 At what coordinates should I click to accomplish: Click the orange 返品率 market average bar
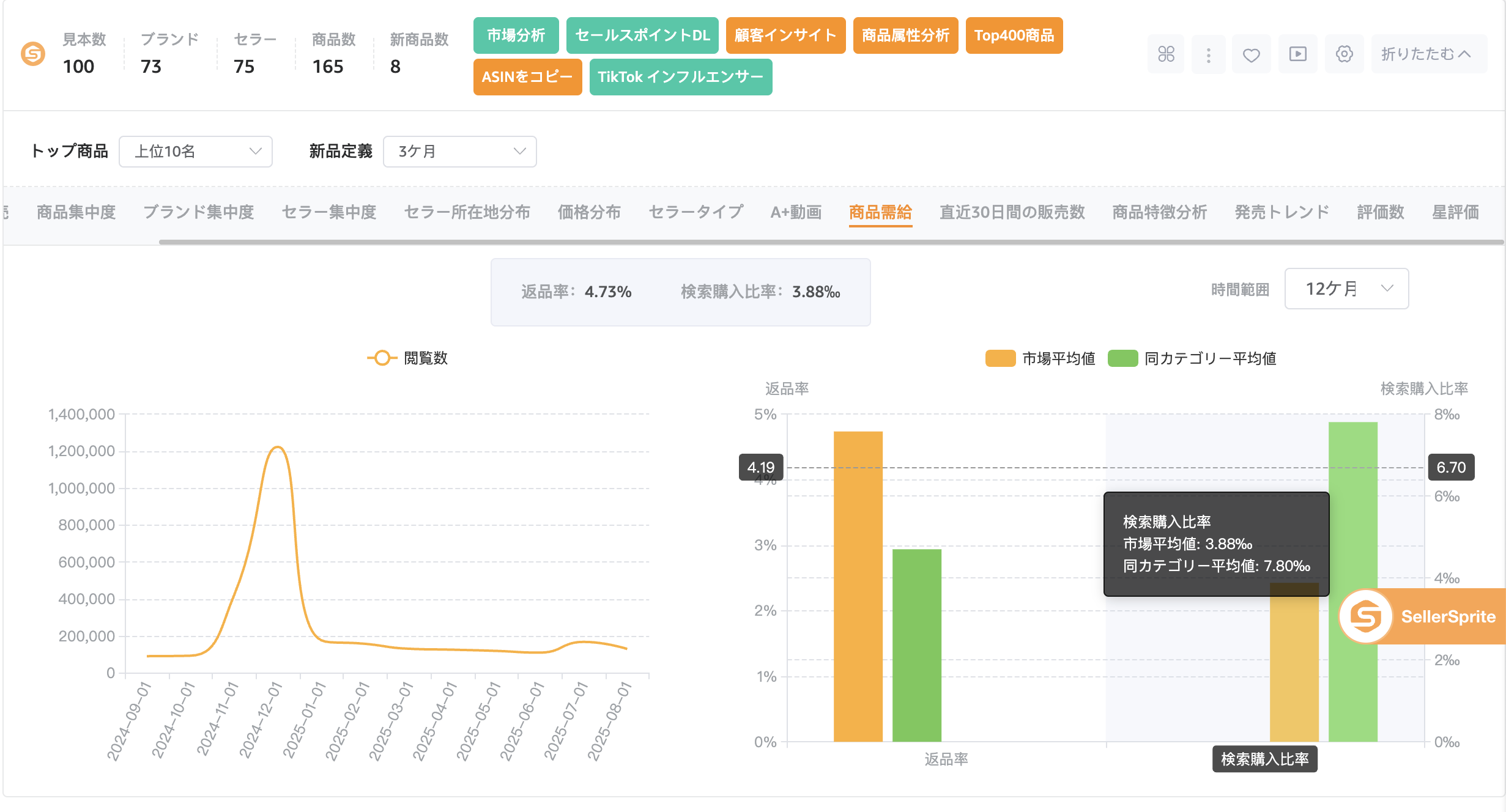[x=858, y=587]
